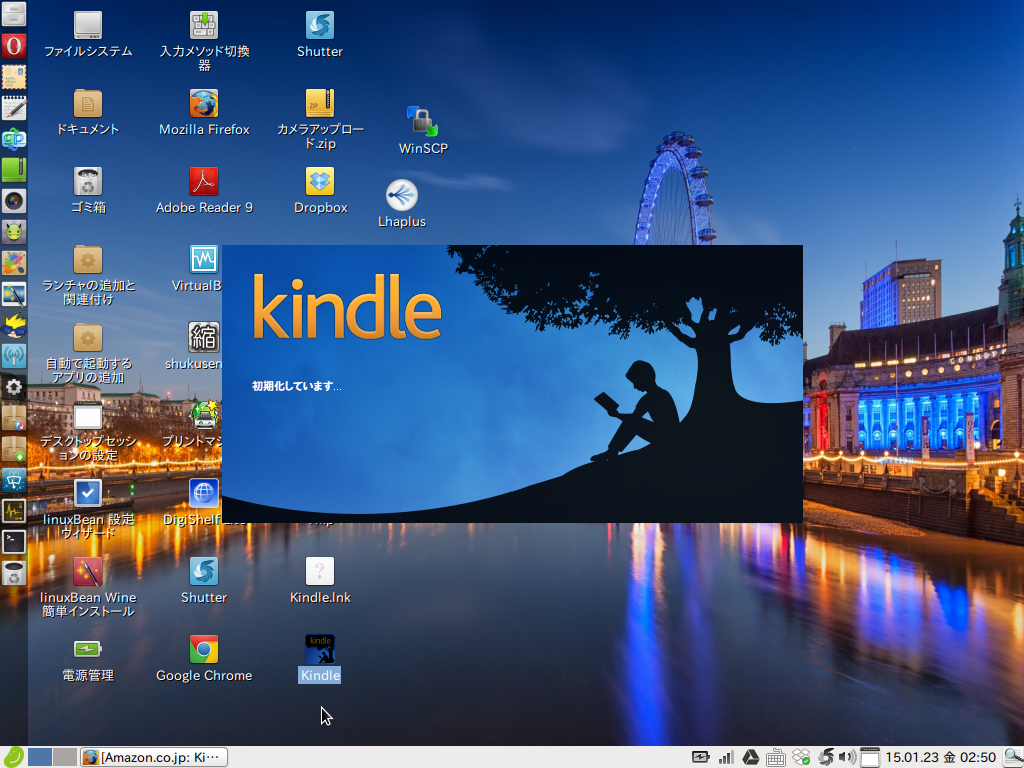Select the top-row Shutter desktop icon
The height and width of the screenshot is (768, 1024).
[320, 25]
